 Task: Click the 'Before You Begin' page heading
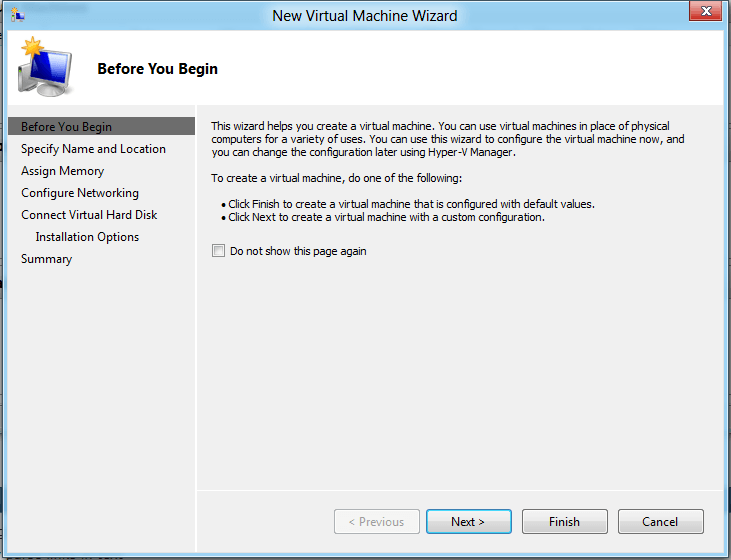[x=157, y=69]
